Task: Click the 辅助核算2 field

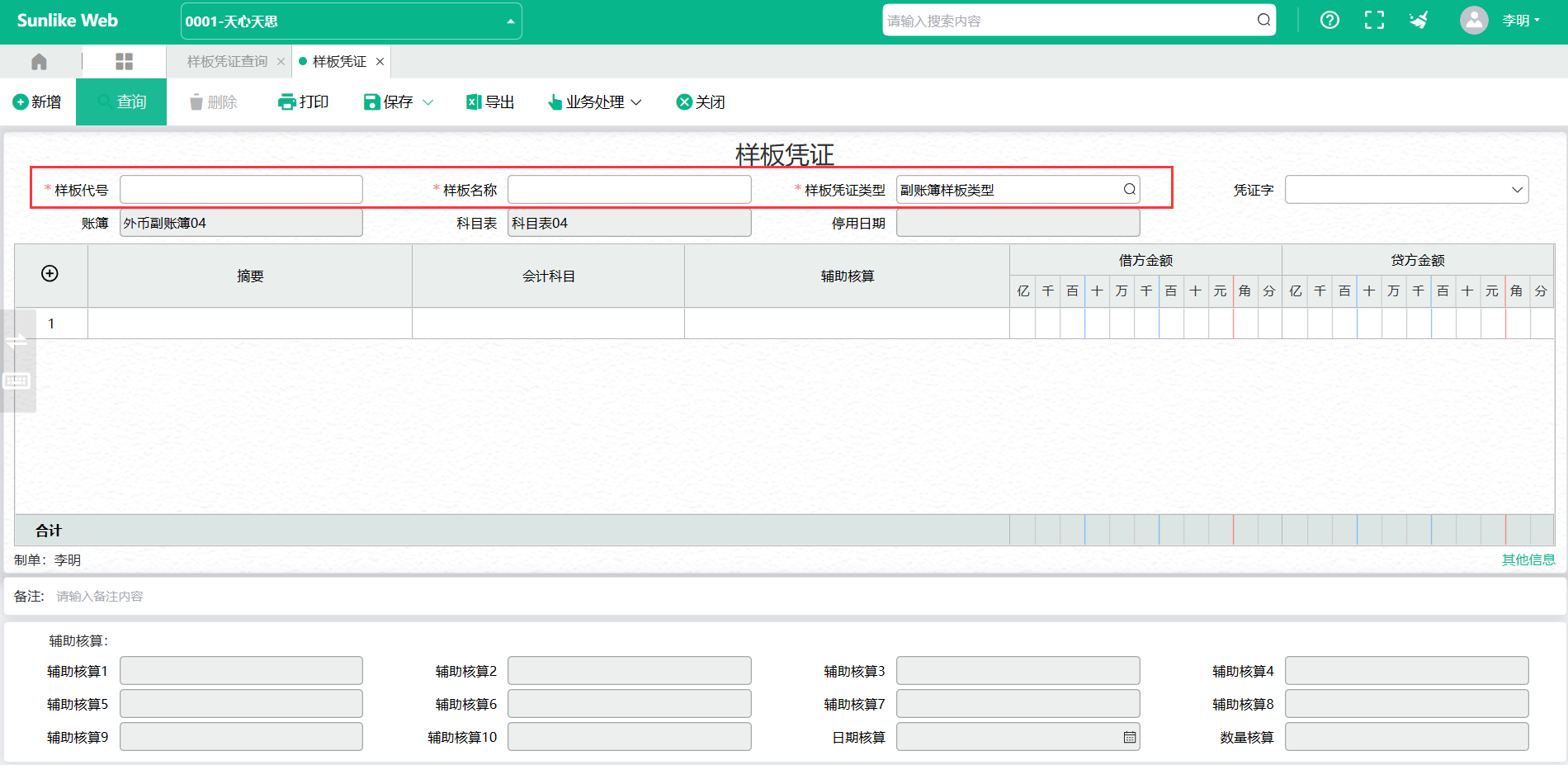Action: point(629,671)
